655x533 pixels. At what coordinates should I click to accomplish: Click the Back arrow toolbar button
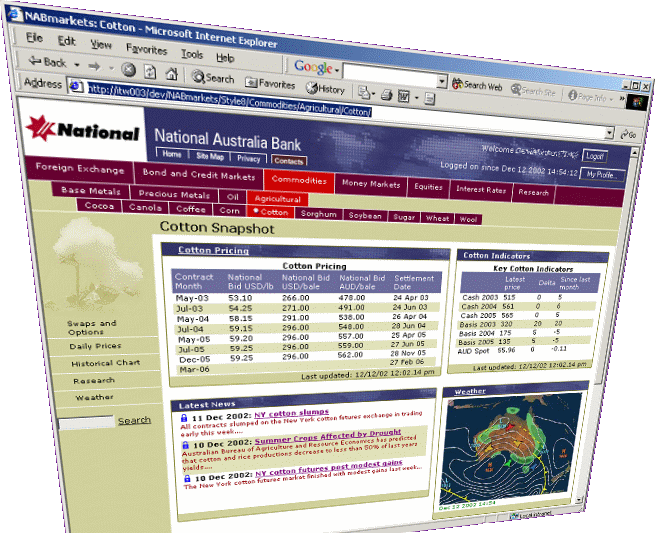(47, 62)
